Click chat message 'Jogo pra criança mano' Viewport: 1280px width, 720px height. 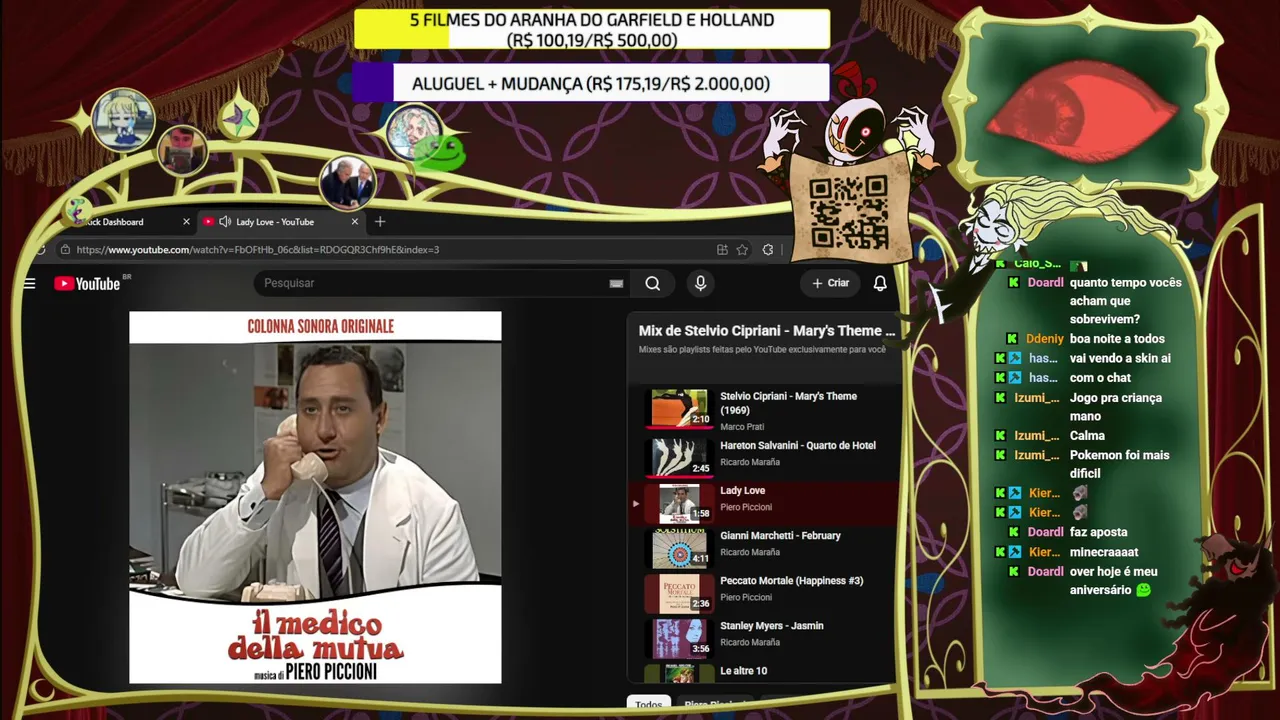[x=1116, y=407]
